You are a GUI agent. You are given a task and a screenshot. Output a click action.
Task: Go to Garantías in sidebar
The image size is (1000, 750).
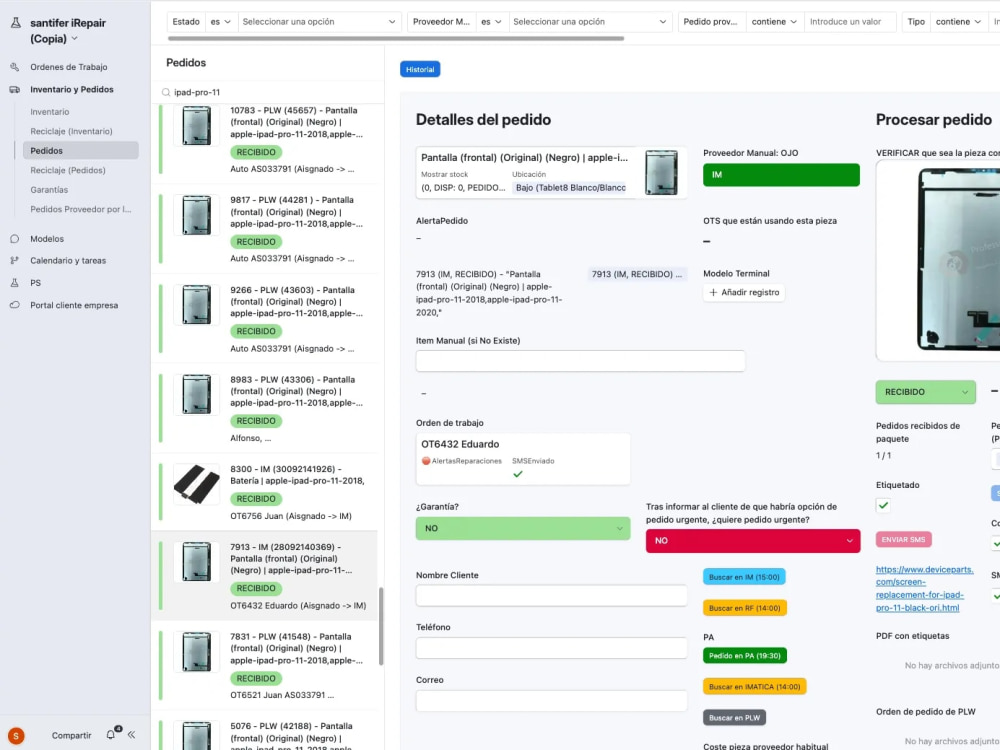tap(49, 190)
